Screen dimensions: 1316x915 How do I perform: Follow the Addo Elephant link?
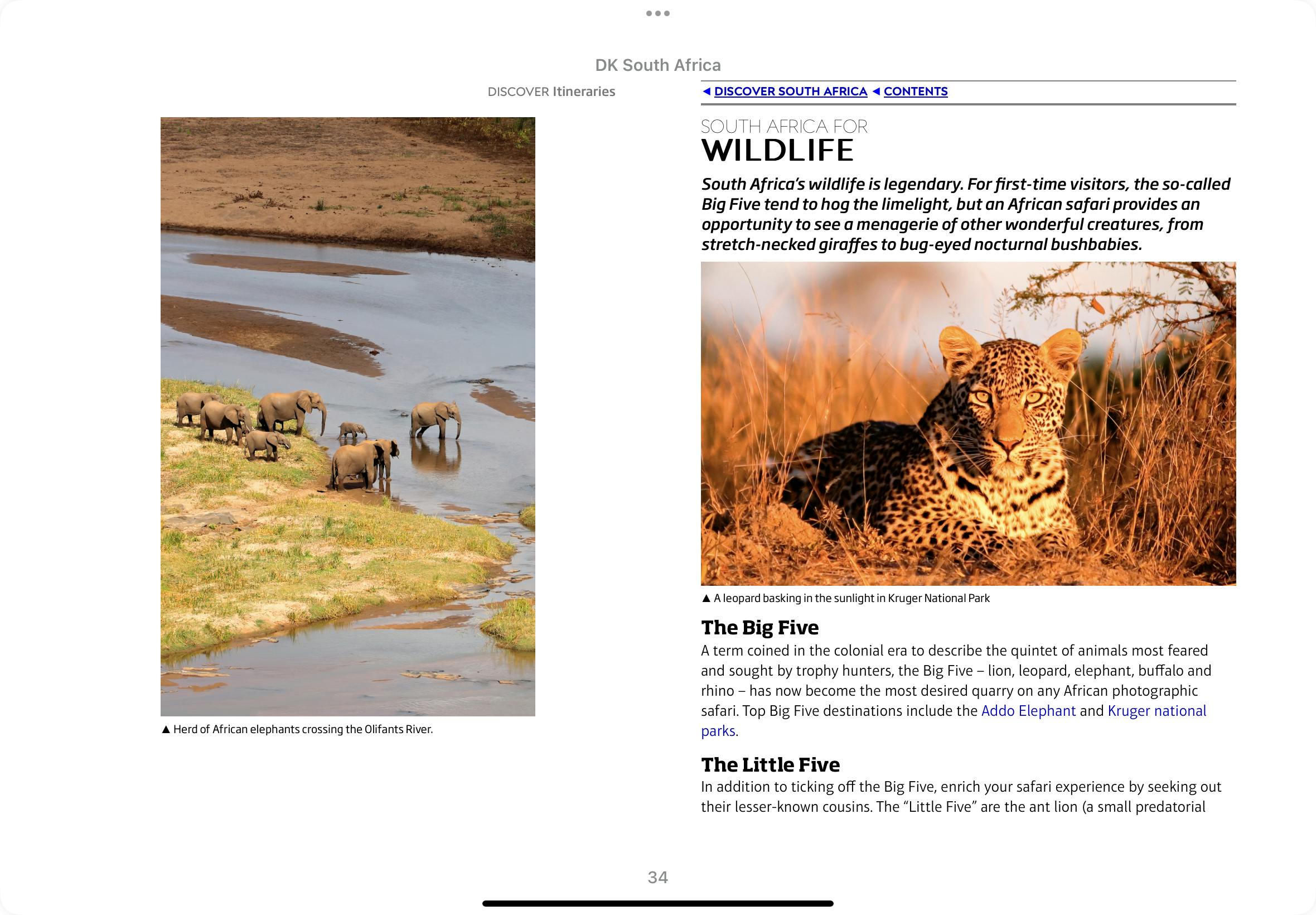click(1028, 711)
